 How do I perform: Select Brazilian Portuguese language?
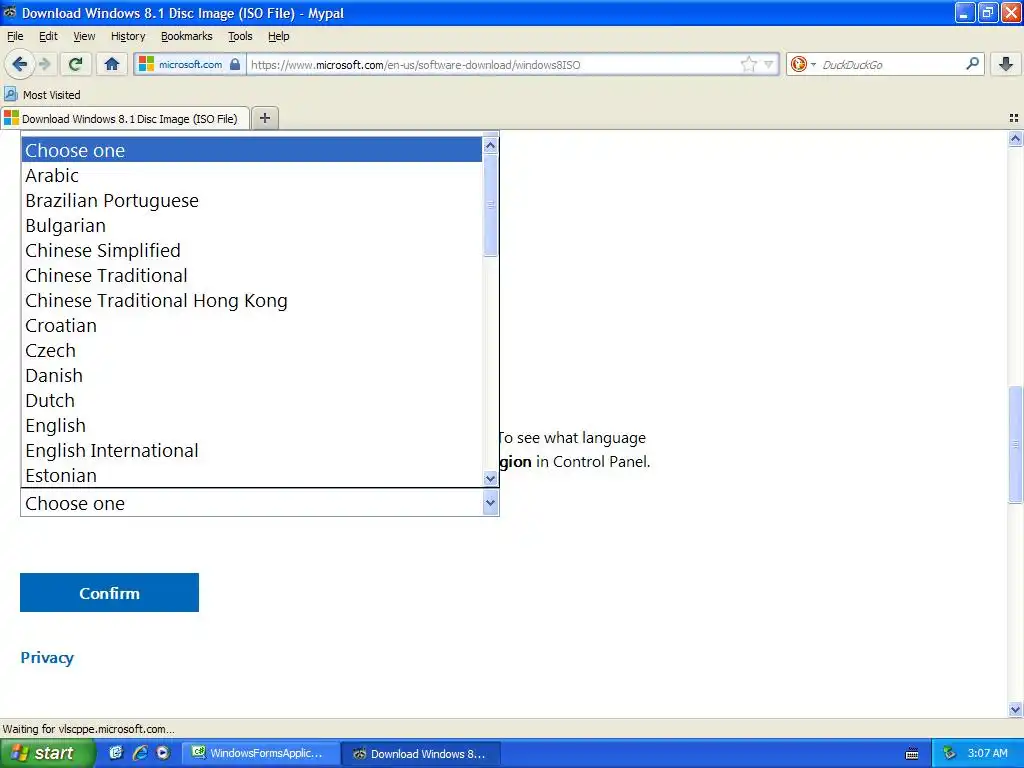click(x=252, y=200)
